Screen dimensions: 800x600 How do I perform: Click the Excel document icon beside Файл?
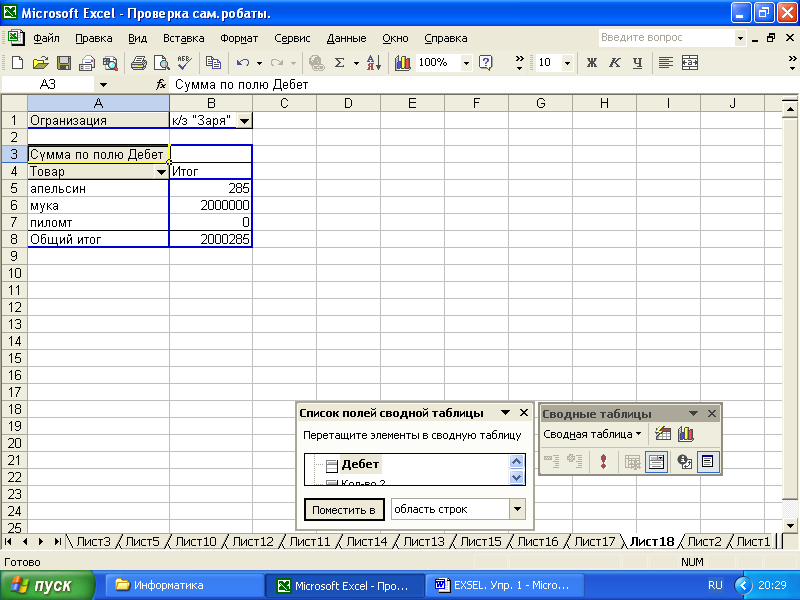click(16, 38)
